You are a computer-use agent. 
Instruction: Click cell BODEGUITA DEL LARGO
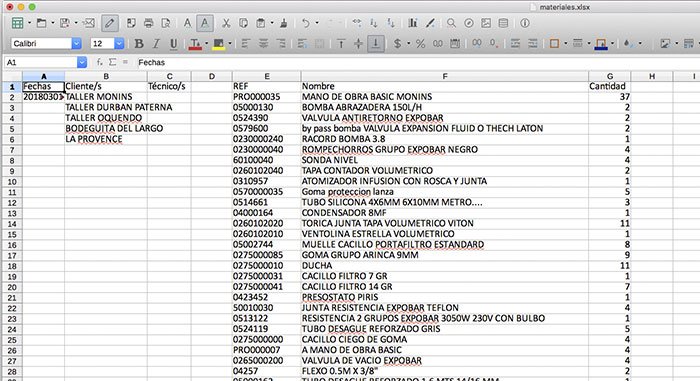click(x=106, y=128)
